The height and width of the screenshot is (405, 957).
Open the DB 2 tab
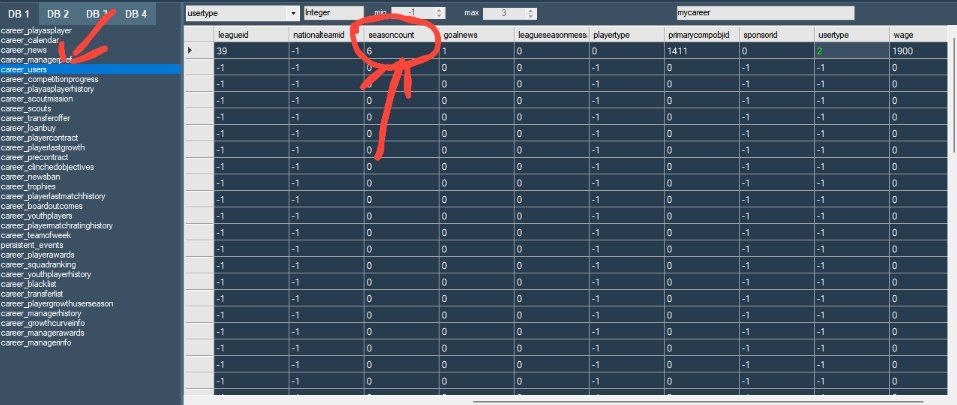pos(58,14)
